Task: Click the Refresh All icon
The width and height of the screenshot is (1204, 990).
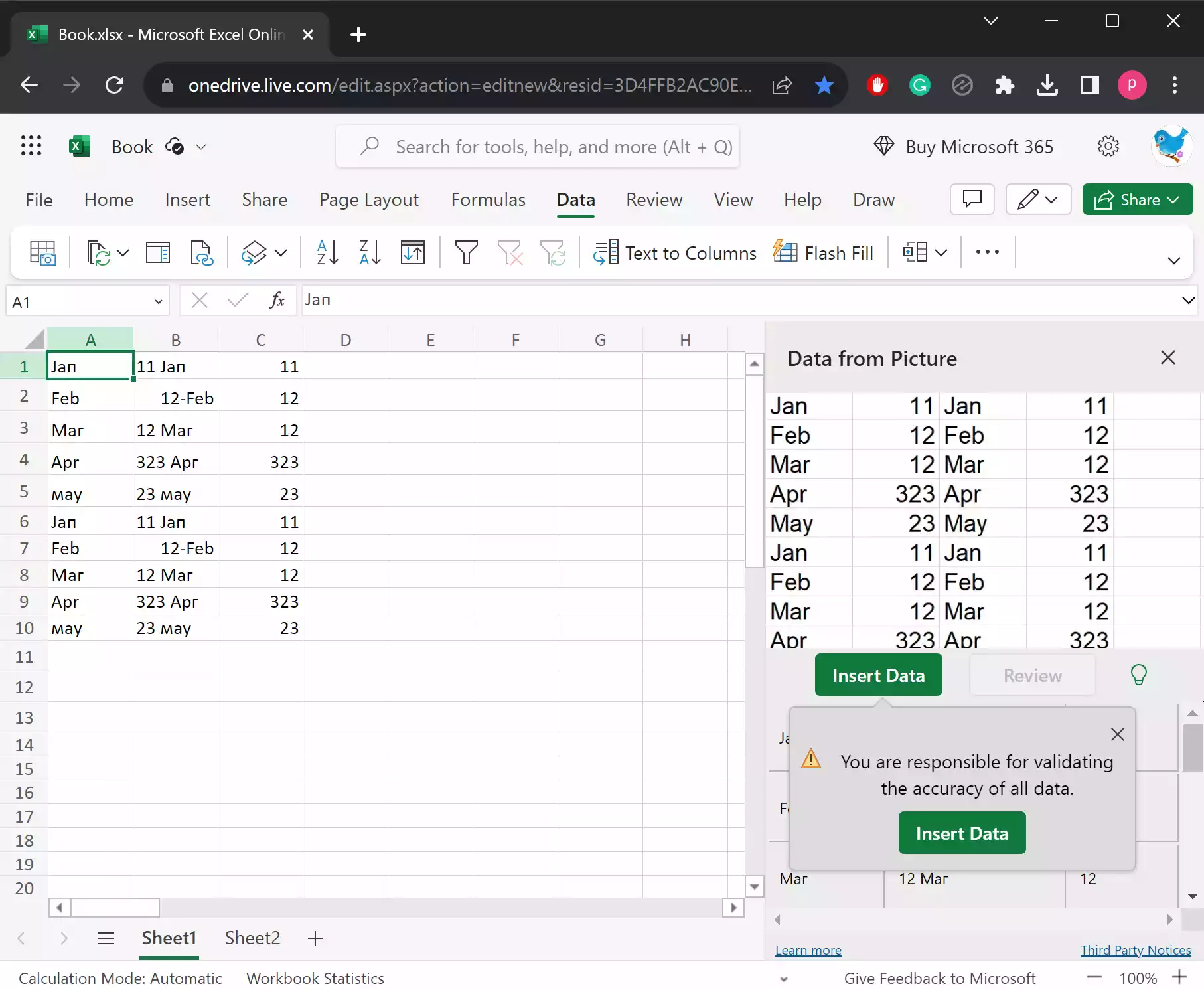Action: coord(98,253)
